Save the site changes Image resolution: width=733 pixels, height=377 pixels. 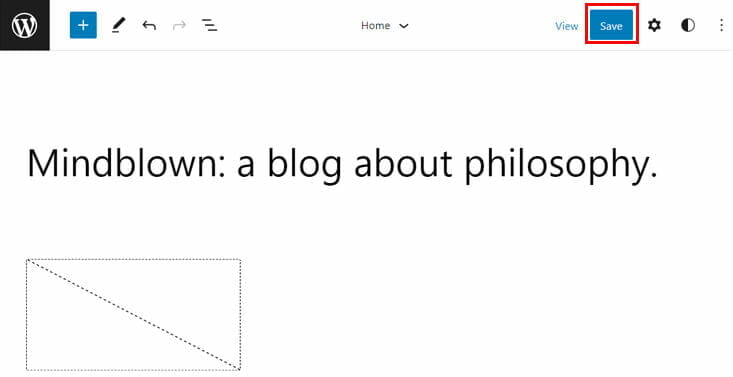tap(611, 26)
